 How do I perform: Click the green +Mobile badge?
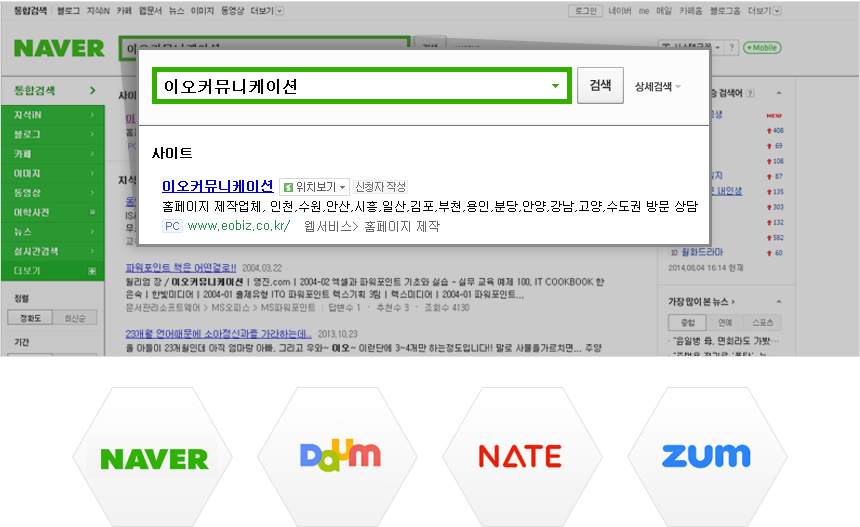point(762,48)
